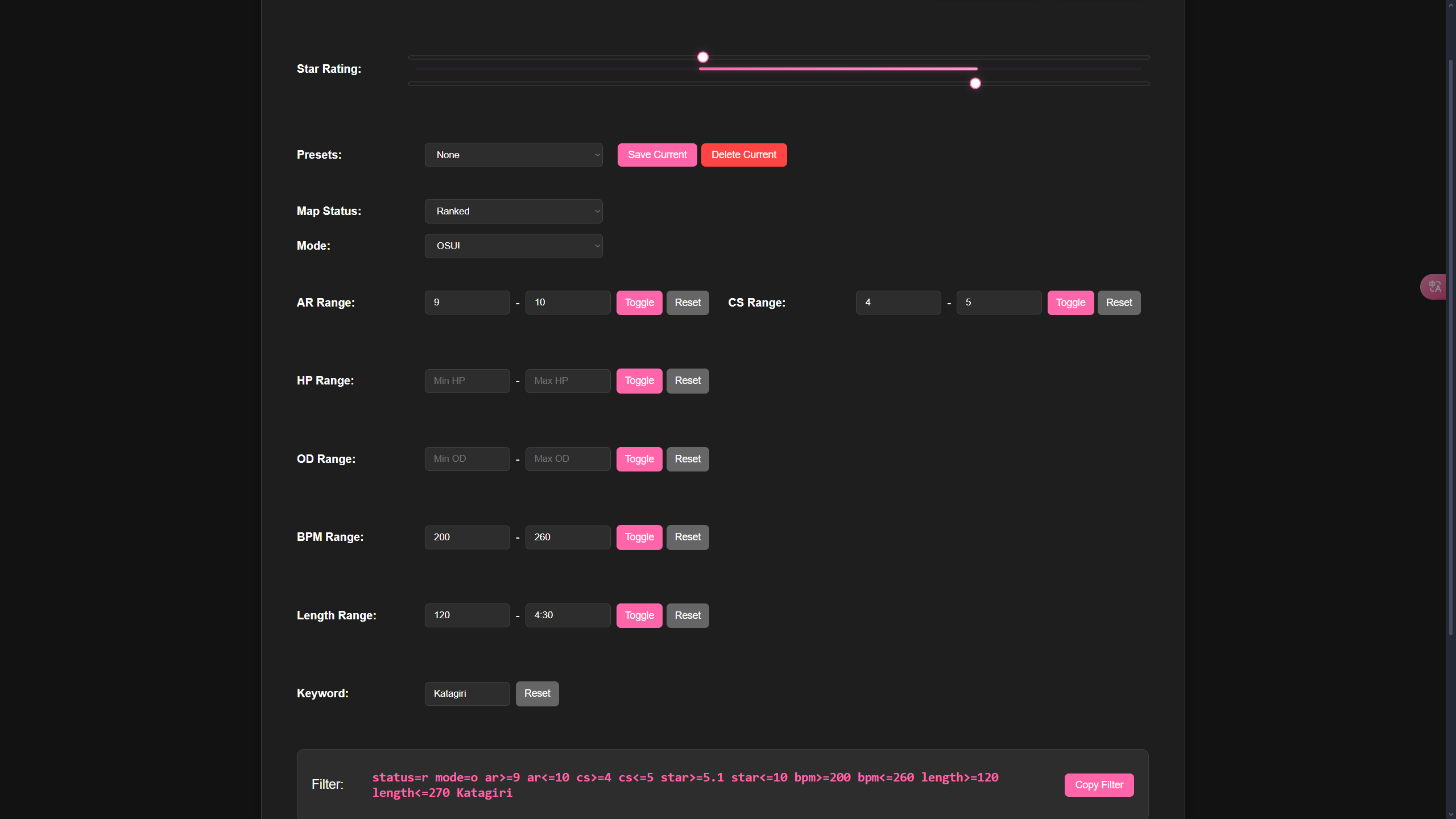The height and width of the screenshot is (819, 1456).
Task: Toggle the BPM Range filter
Action: click(x=639, y=537)
